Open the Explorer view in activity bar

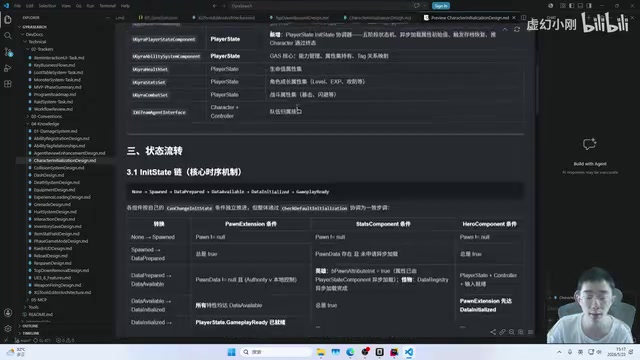tap(8, 20)
